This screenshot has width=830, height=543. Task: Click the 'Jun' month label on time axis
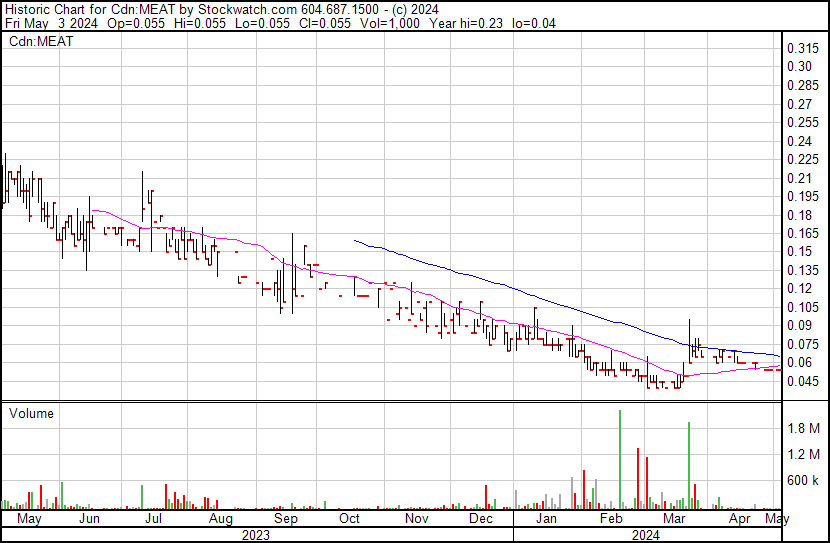89,518
